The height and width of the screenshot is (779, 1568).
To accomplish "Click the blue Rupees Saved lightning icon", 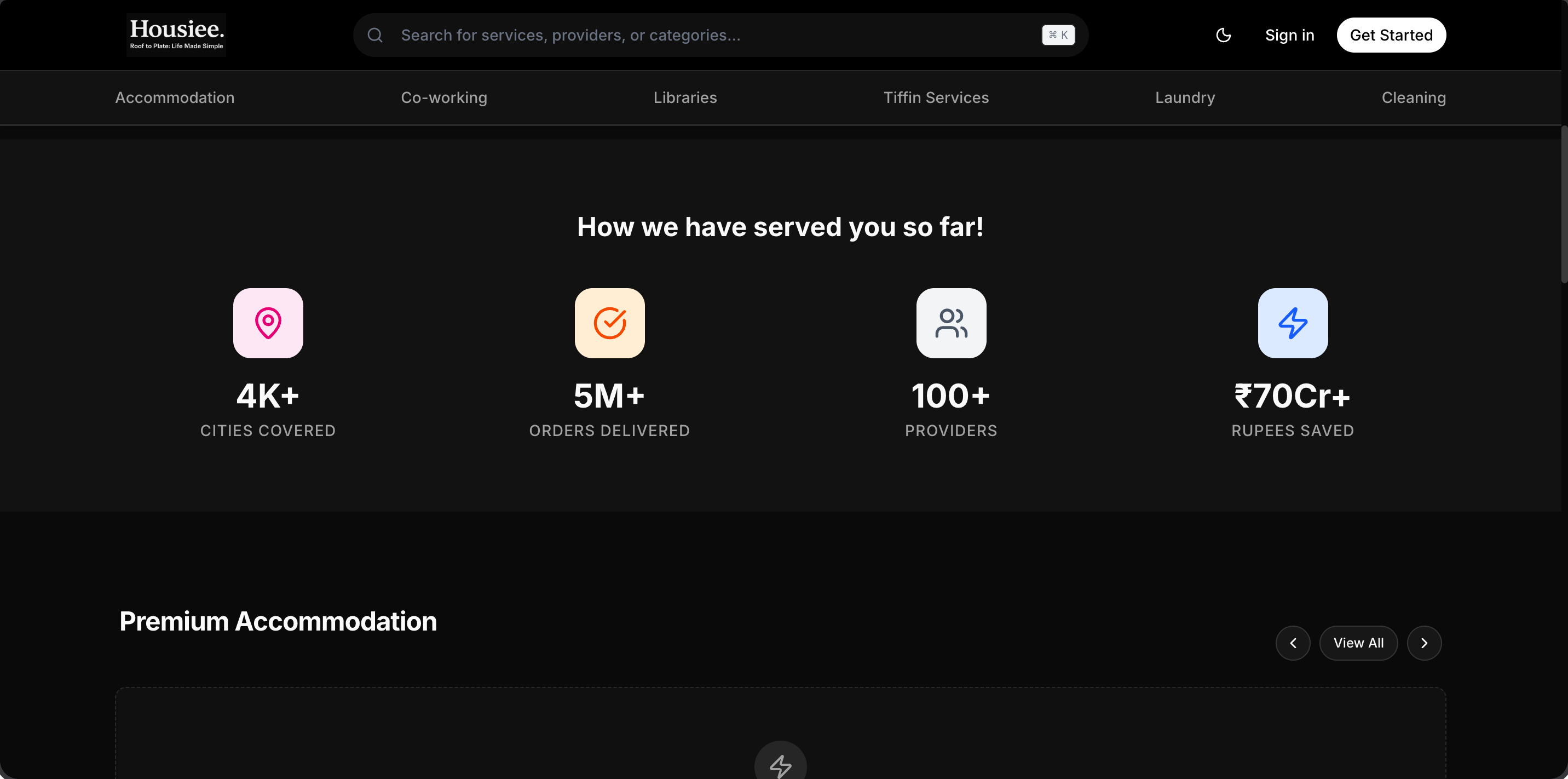I will click(x=1292, y=323).
